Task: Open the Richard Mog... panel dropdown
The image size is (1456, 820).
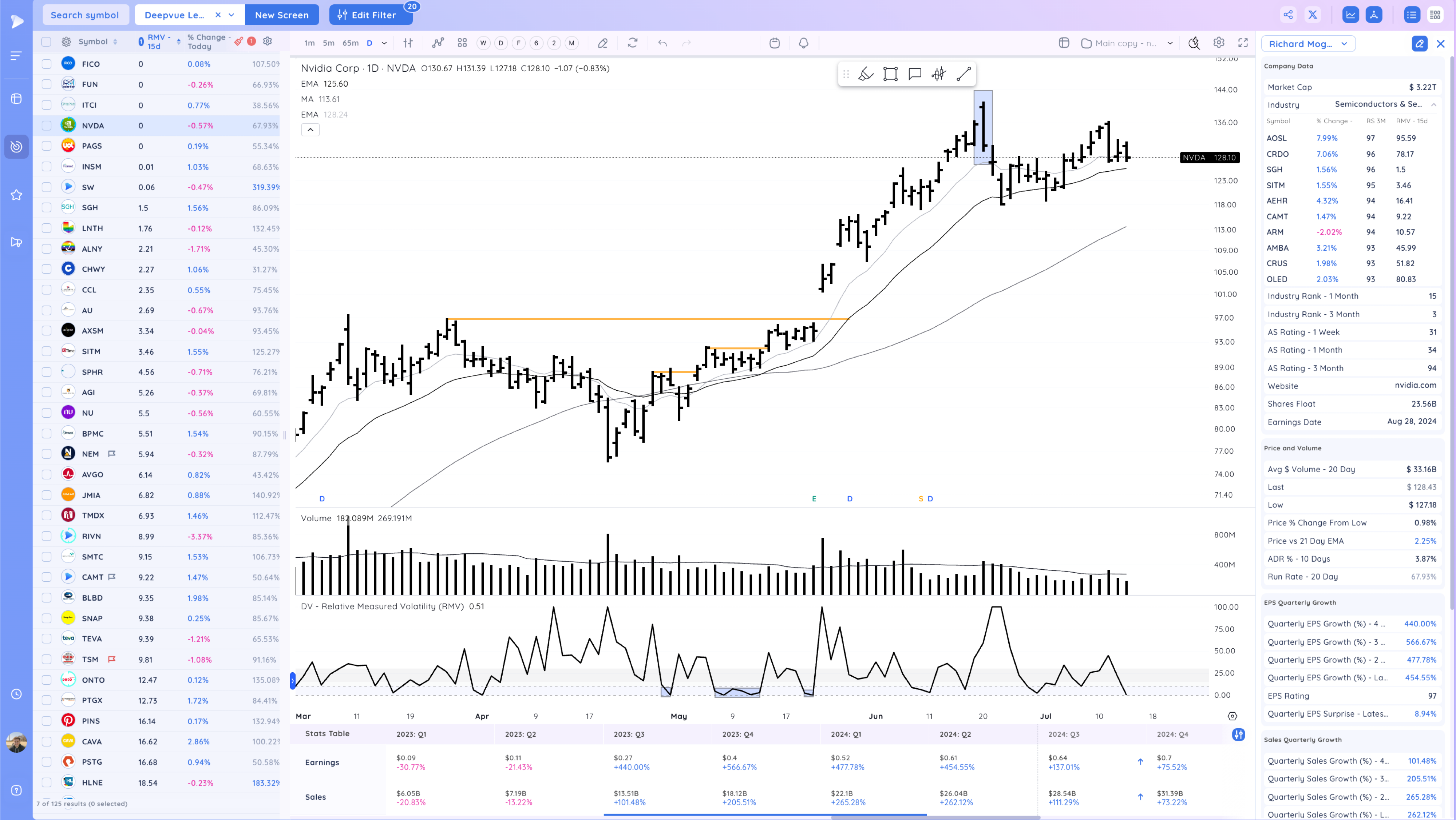Action: [1308, 44]
